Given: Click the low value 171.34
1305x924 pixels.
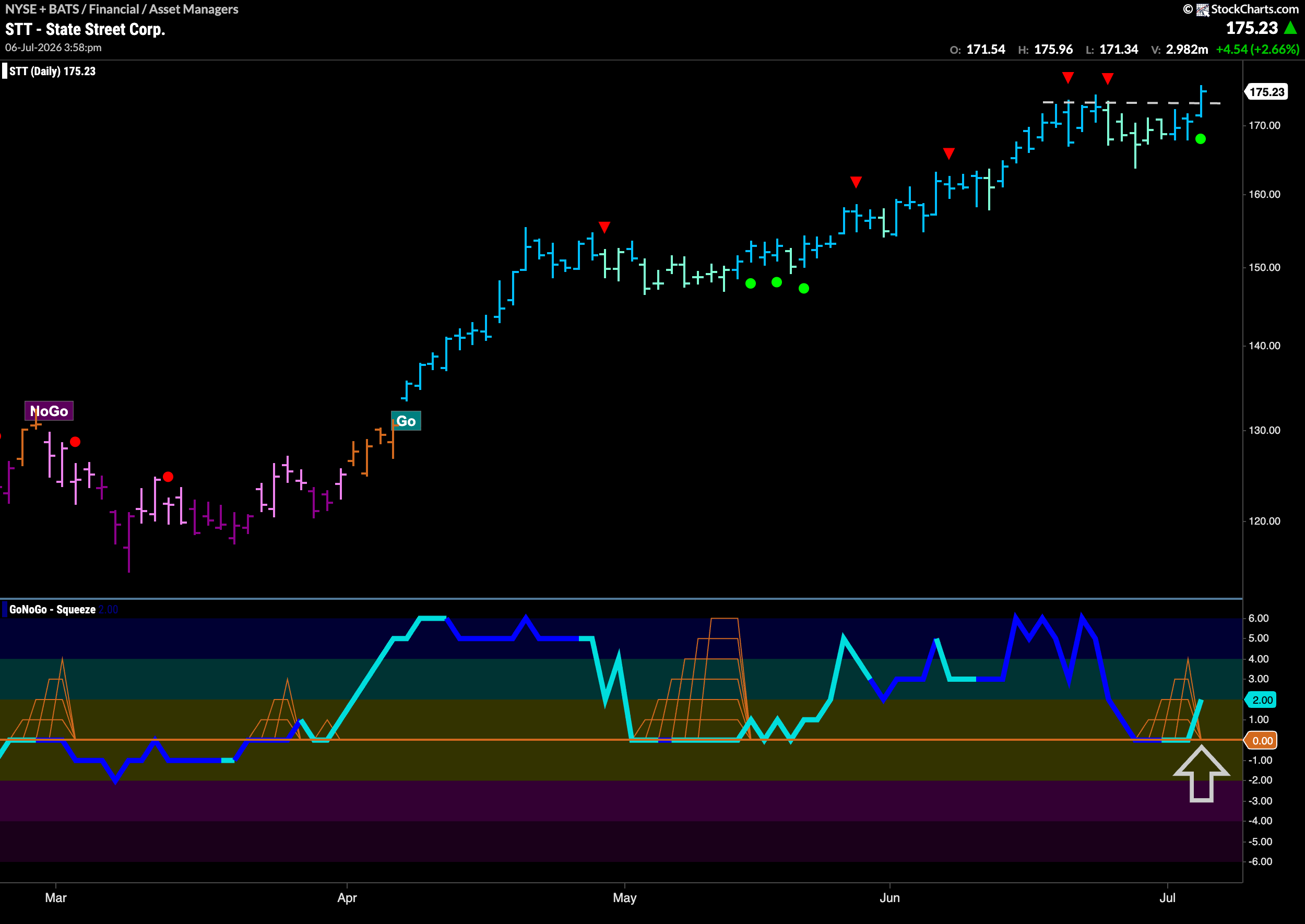Looking at the screenshot, I should pyautogui.click(x=1119, y=50).
